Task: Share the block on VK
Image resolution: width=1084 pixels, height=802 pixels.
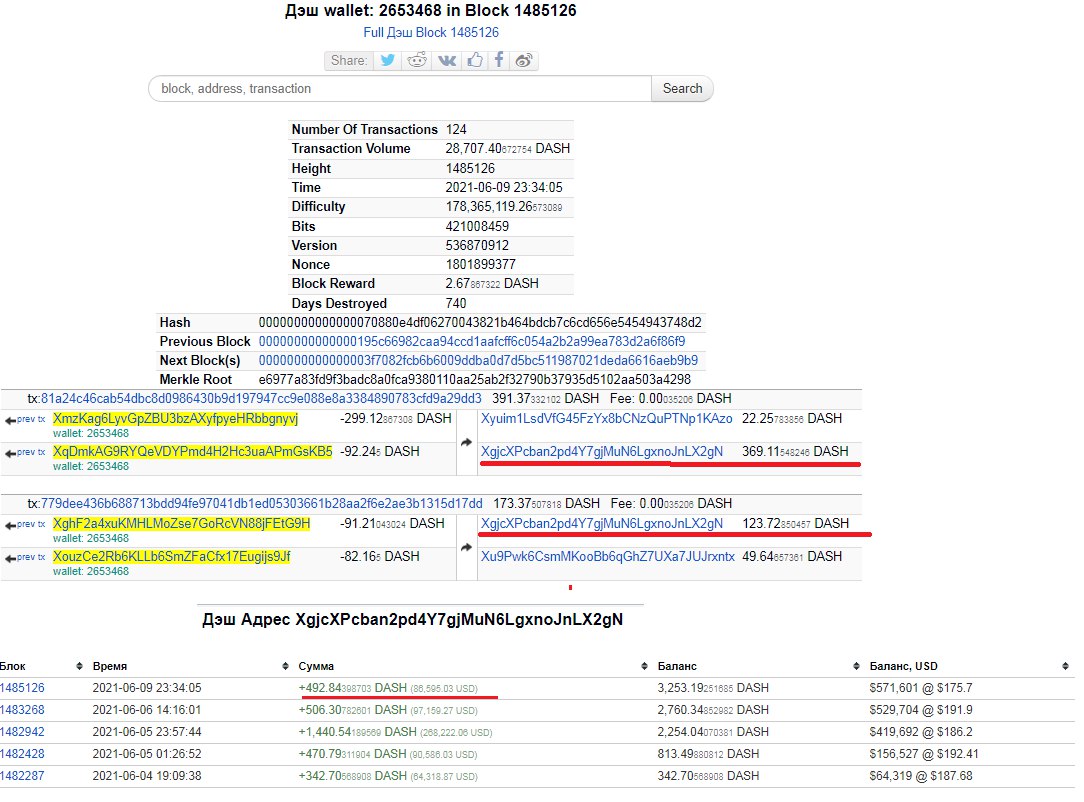Action: click(447, 60)
